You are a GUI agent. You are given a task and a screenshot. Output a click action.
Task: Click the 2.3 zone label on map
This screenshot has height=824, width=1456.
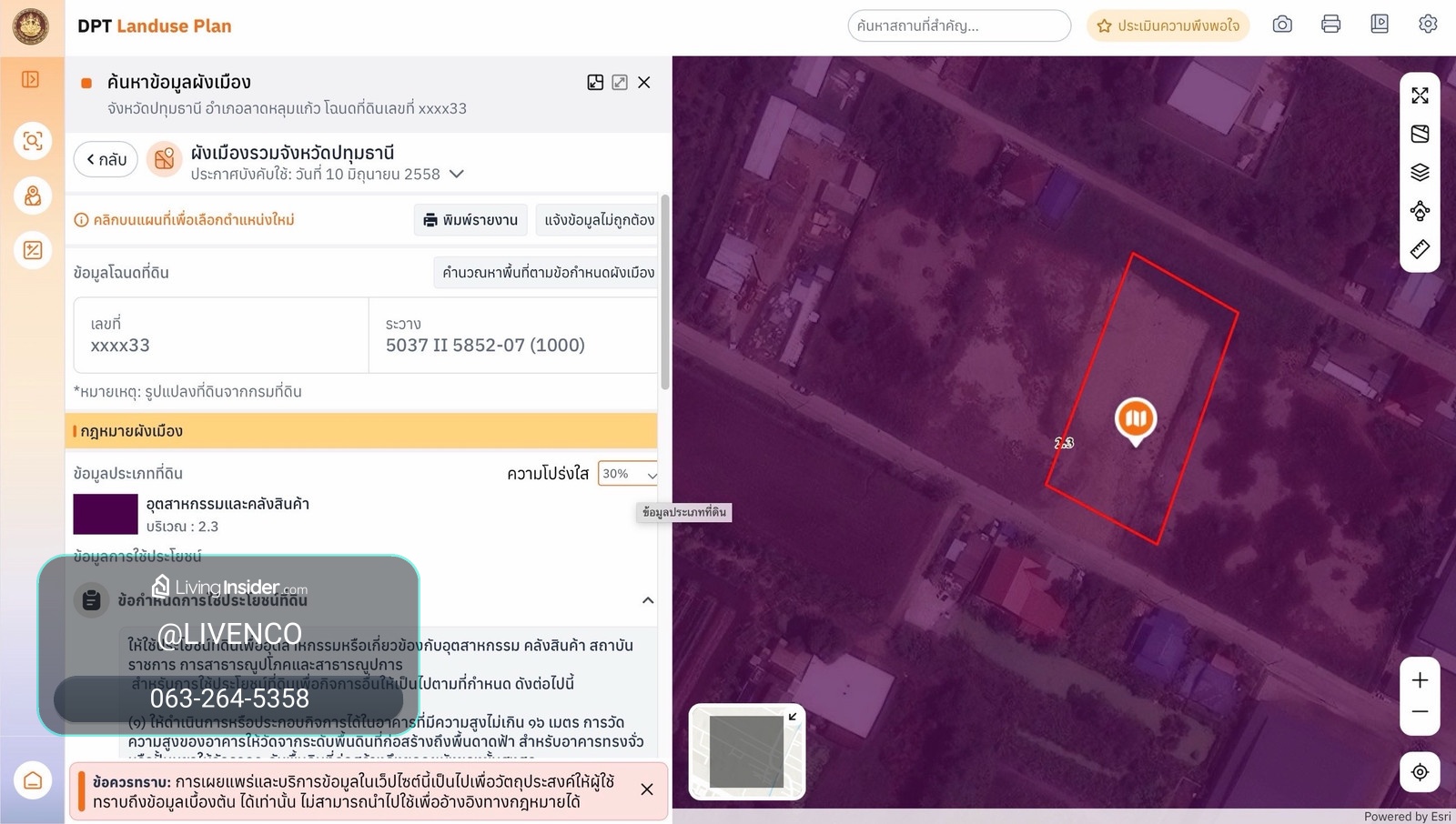[x=1064, y=444]
